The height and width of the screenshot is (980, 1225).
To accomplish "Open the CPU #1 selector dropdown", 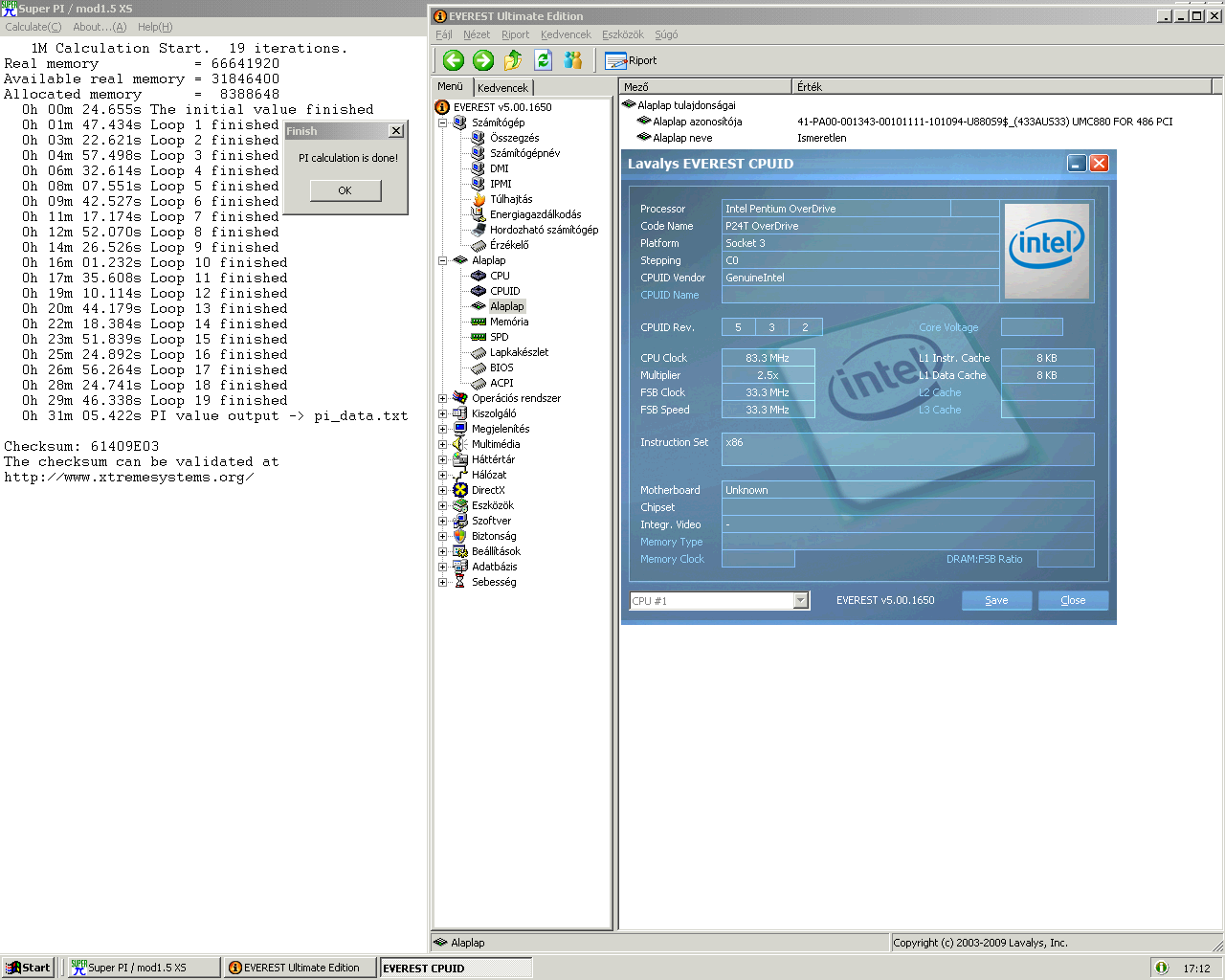I will 801,601.
